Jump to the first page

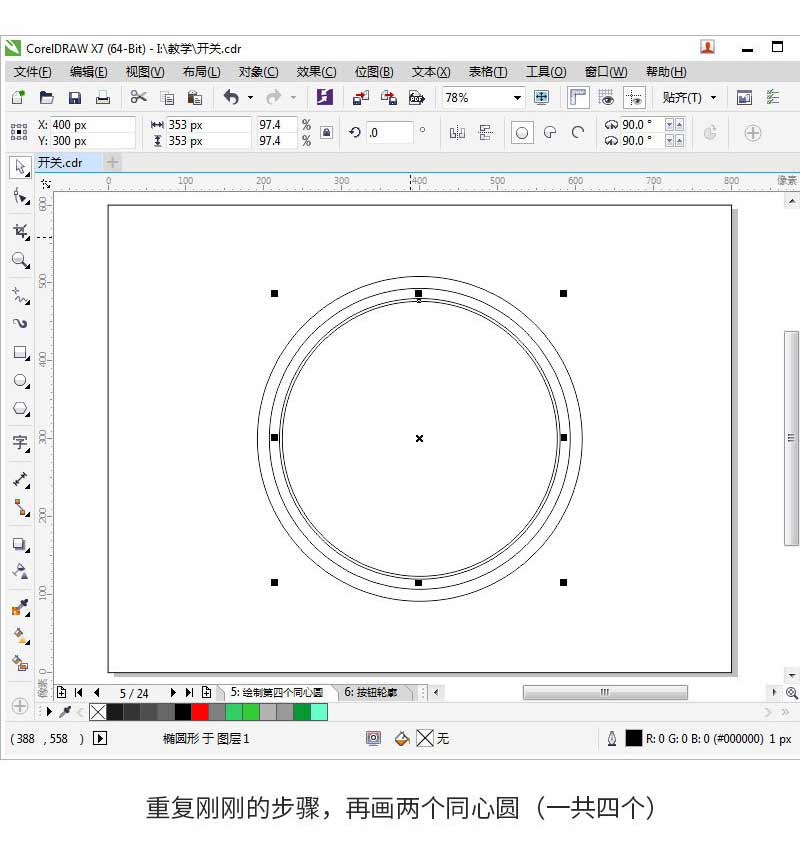point(79,693)
